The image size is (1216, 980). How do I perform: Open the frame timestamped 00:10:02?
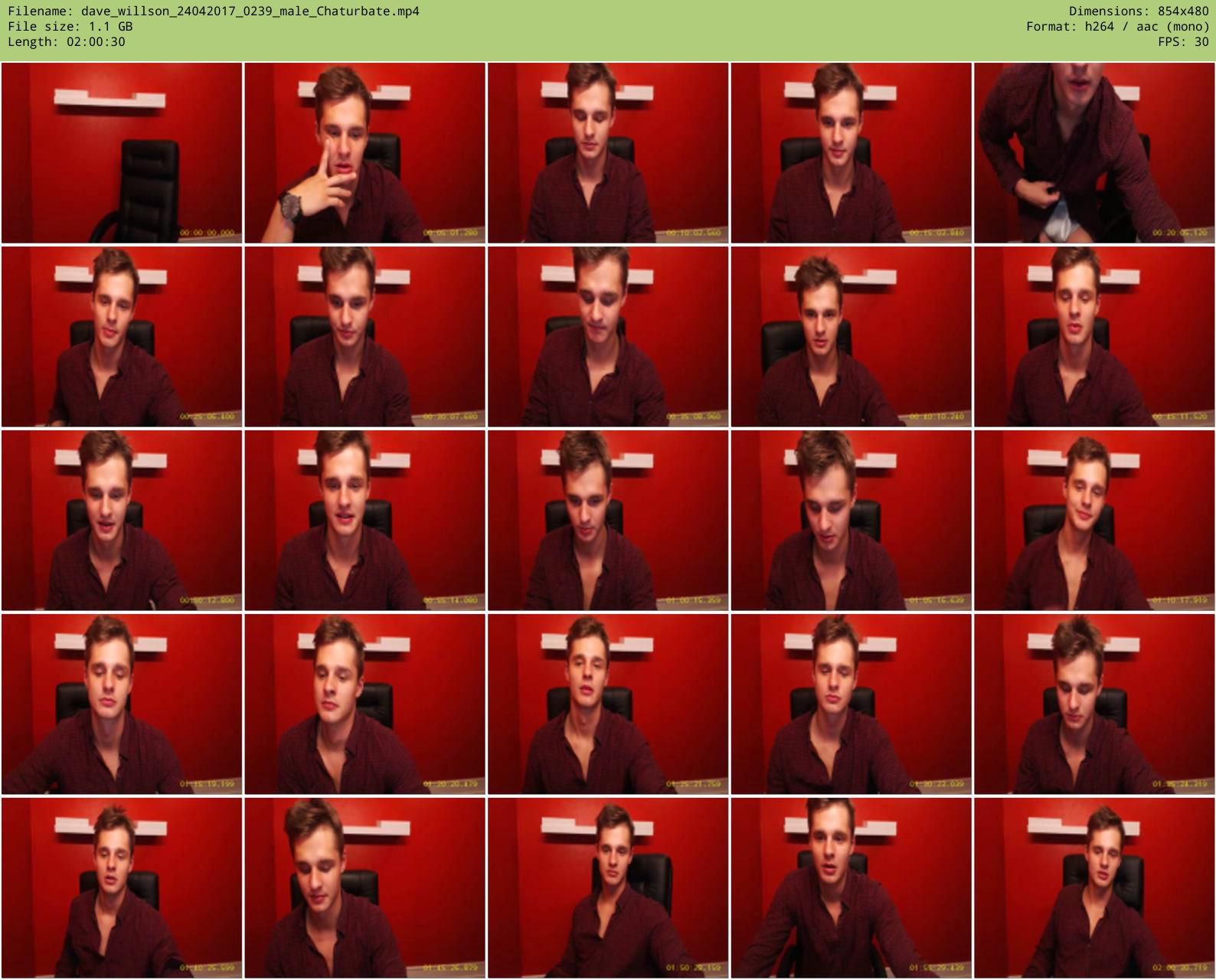(608, 153)
